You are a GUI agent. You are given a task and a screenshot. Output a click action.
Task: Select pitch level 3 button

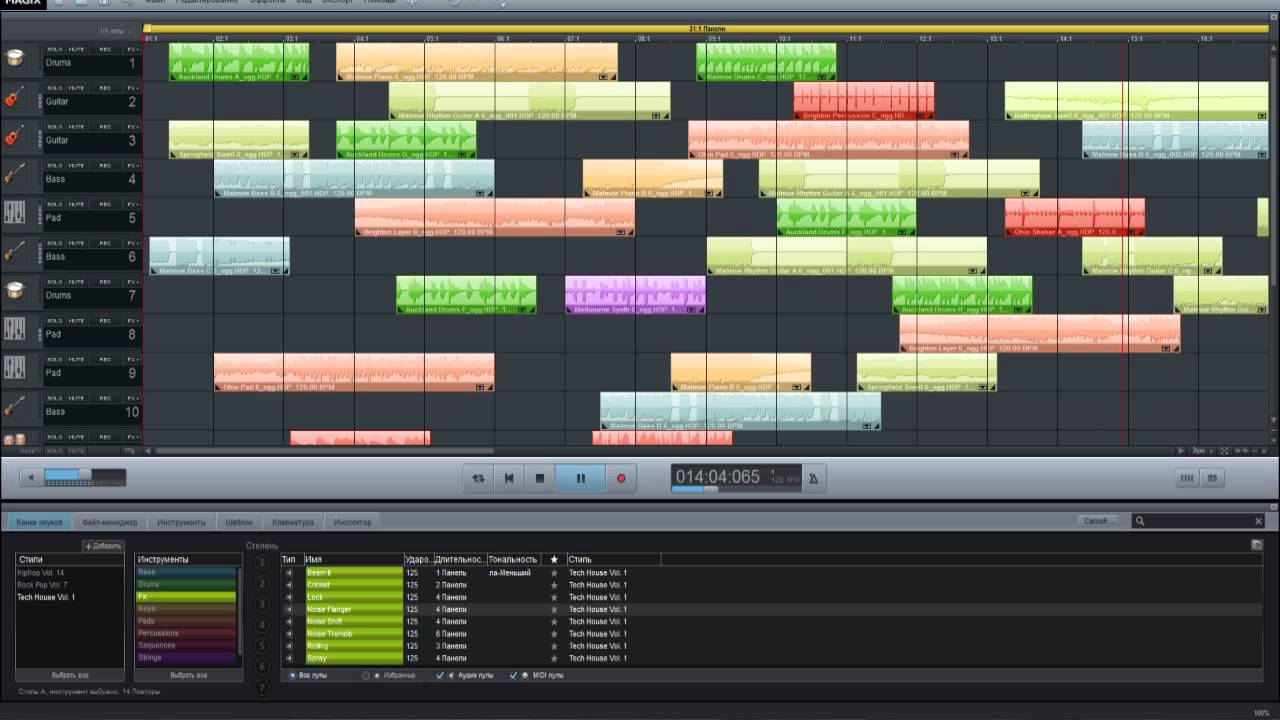262,603
